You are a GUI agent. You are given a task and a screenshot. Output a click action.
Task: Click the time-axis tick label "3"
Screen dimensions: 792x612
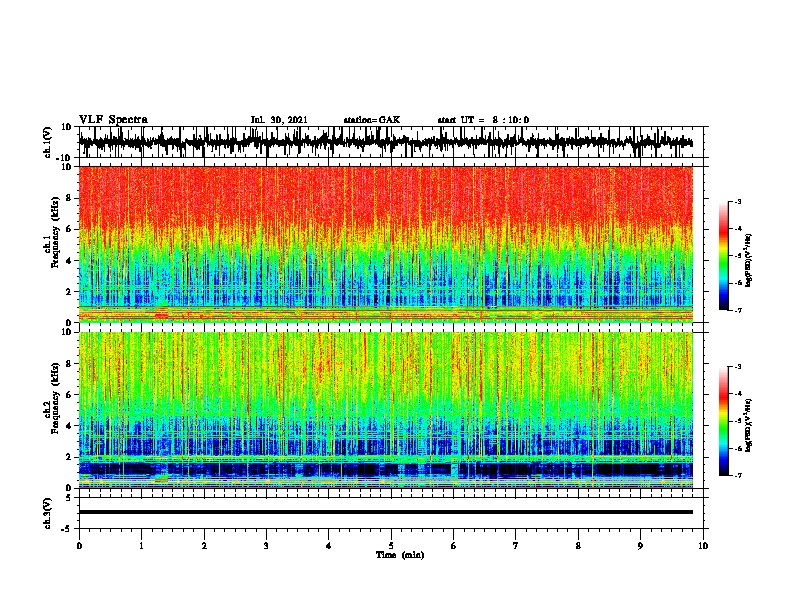coord(266,546)
